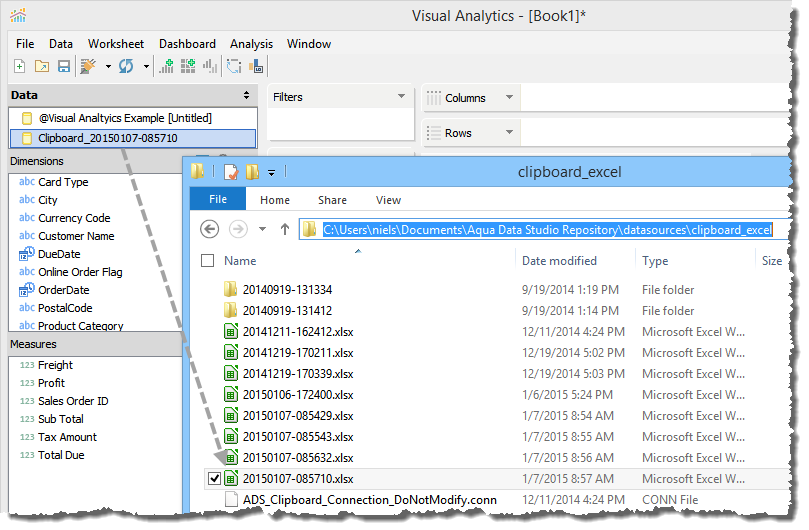Open the Dashboard menu
809x530 pixels.
187,44
